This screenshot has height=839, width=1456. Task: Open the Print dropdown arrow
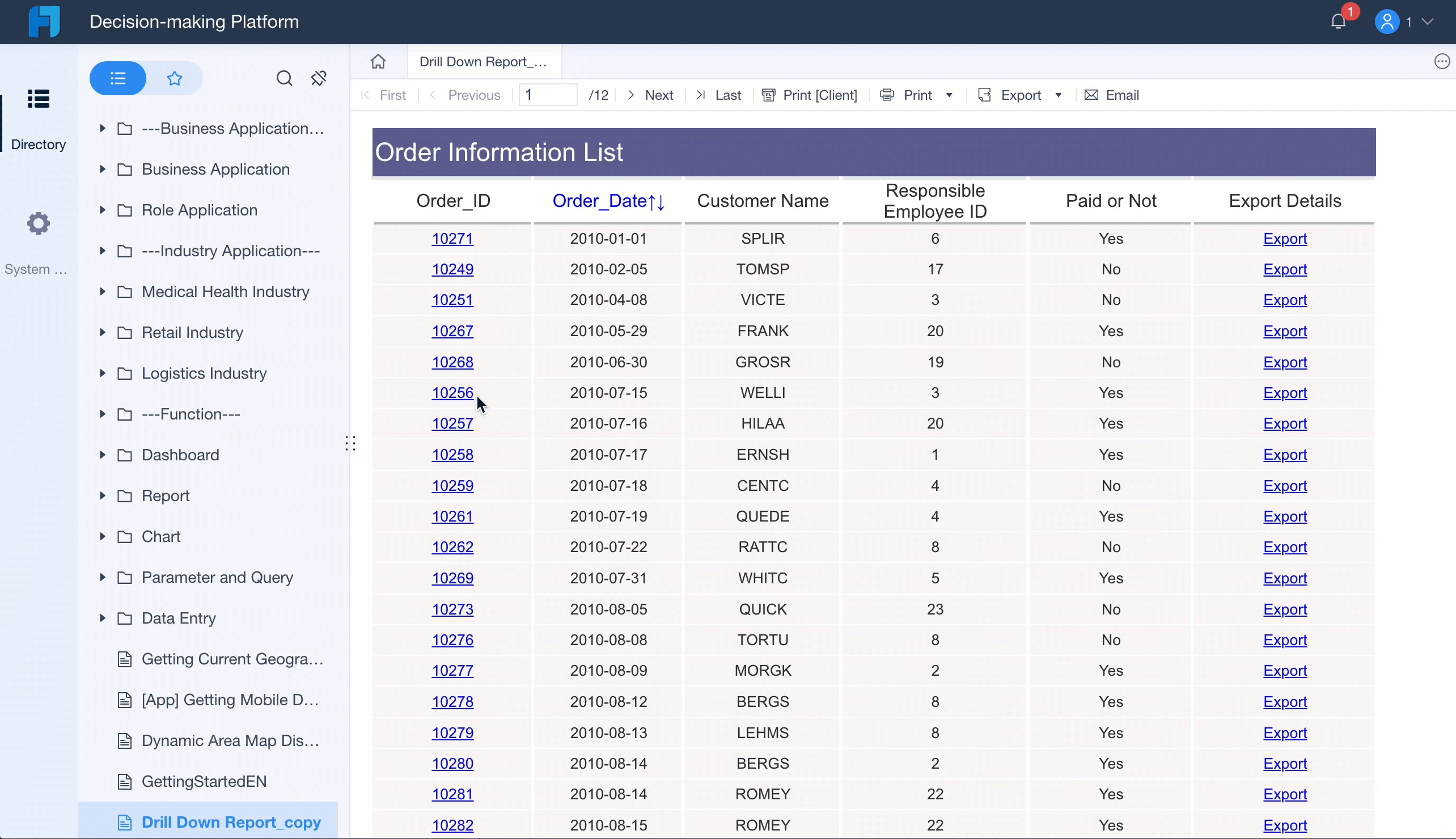click(x=949, y=95)
